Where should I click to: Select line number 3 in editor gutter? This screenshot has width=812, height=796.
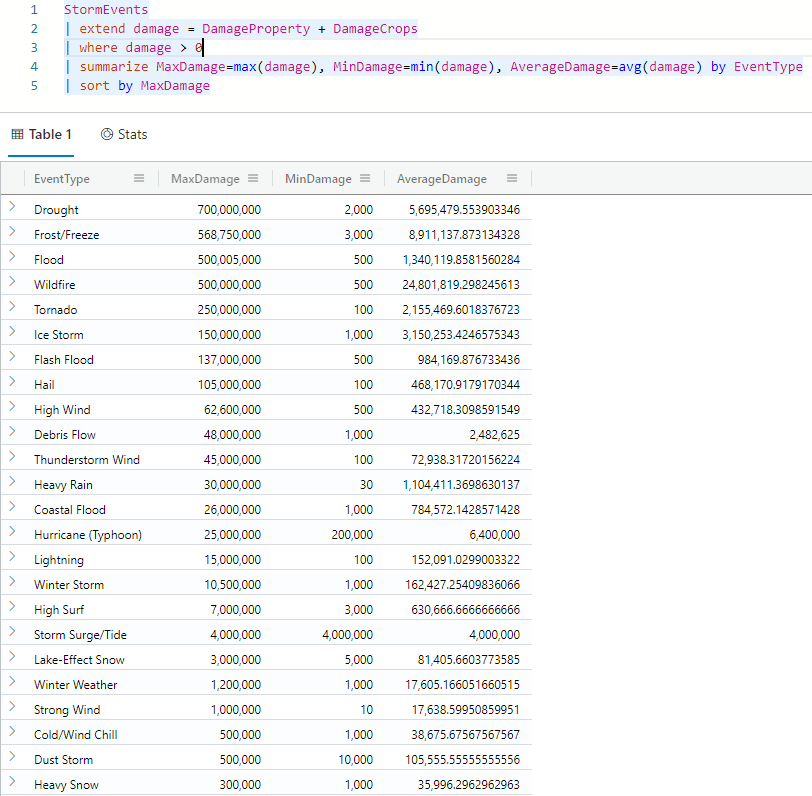tap(34, 48)
